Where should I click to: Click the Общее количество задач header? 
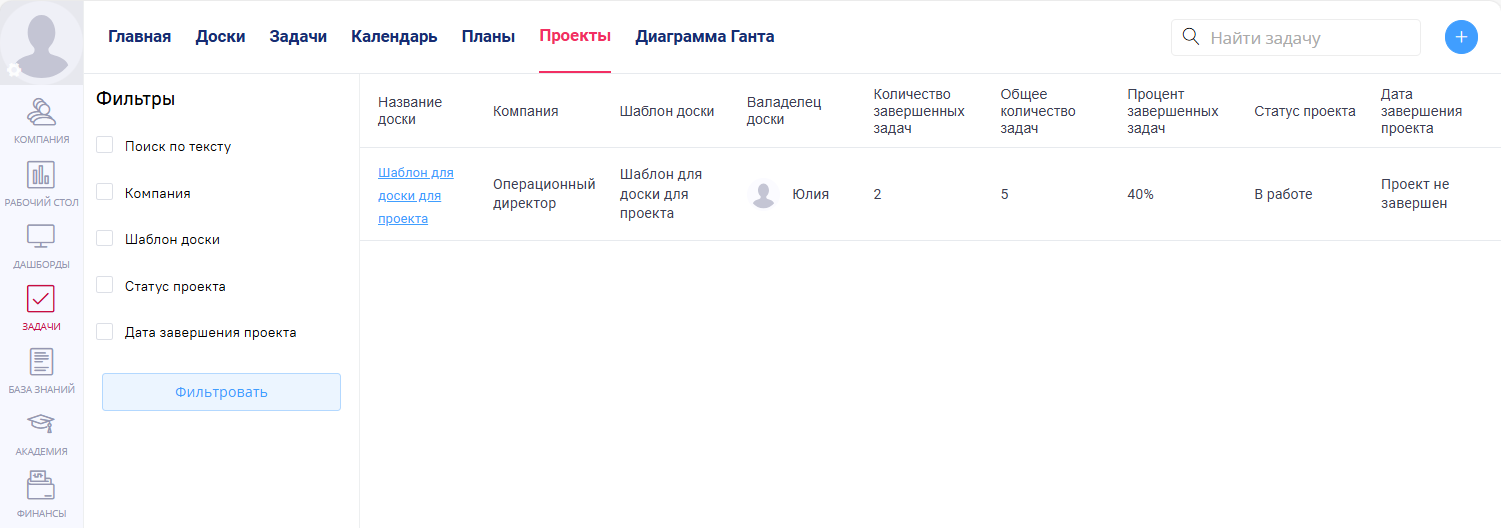click(x=1038, y=111)
